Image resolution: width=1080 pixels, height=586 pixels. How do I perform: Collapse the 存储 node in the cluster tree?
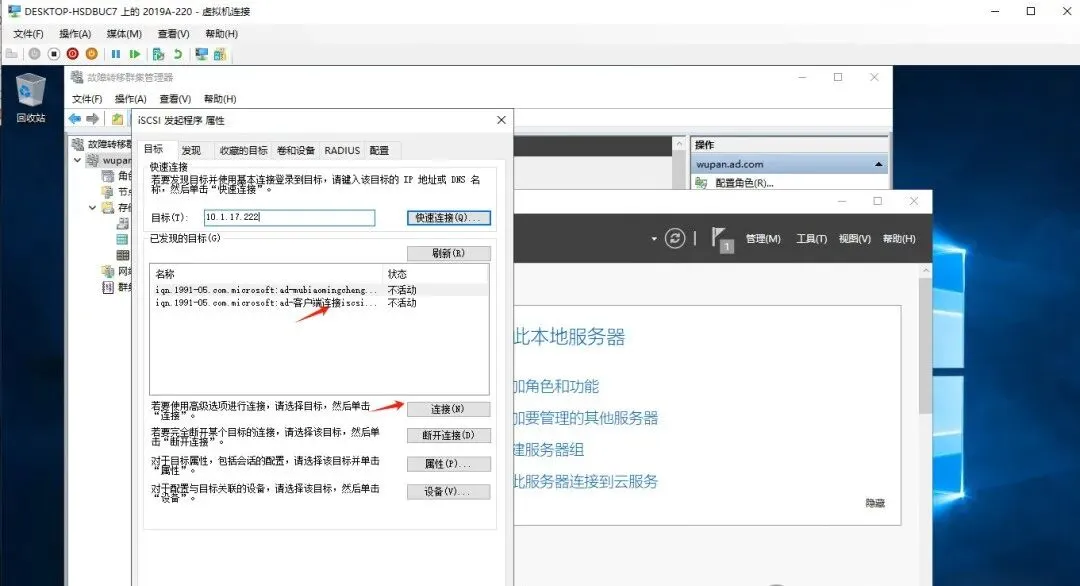tap(91, 207)
